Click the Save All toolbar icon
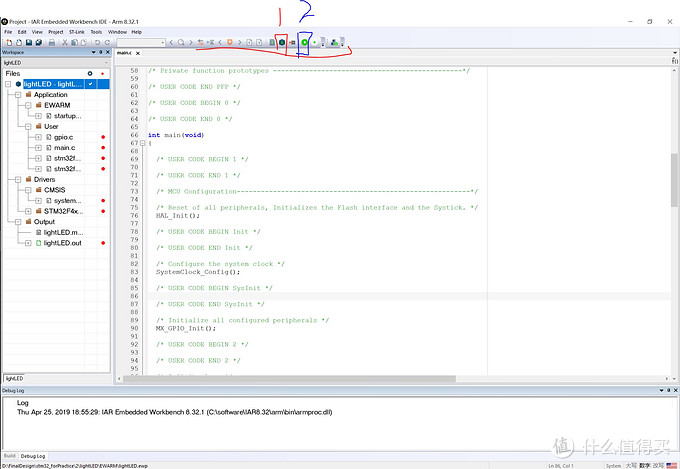The height and width of the screenshot is (469, 680). click(x=39, y=43)
